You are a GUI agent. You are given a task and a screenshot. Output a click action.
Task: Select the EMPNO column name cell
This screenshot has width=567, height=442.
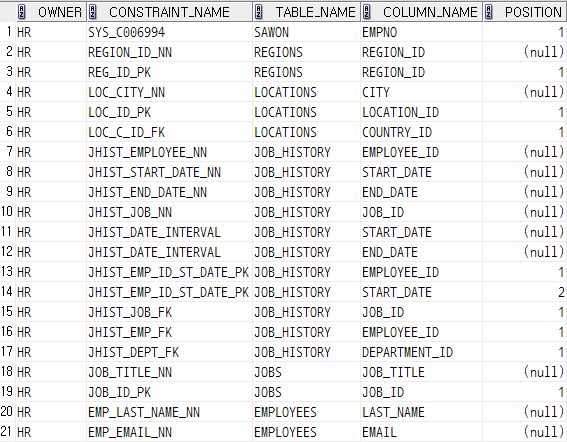tap(422, 32)
